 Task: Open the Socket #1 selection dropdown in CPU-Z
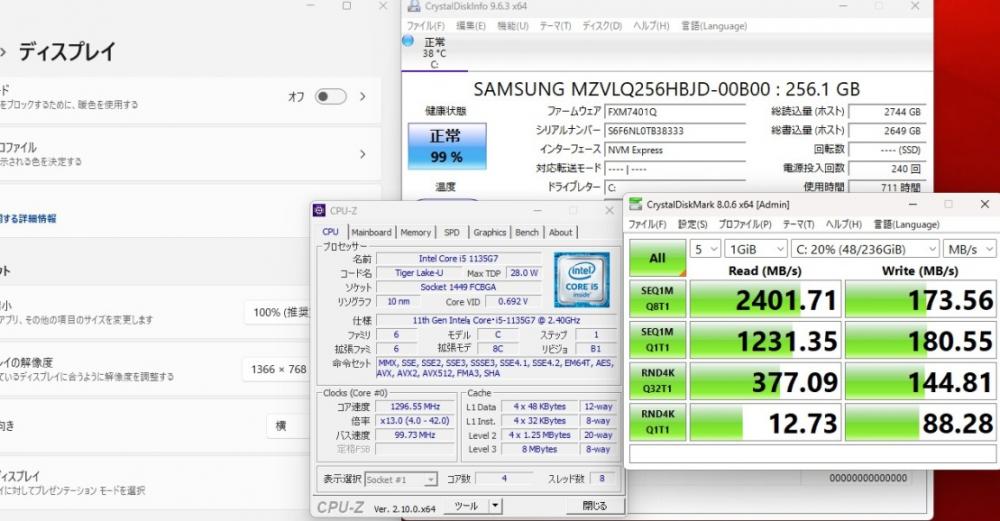click(x=401, y=479)
